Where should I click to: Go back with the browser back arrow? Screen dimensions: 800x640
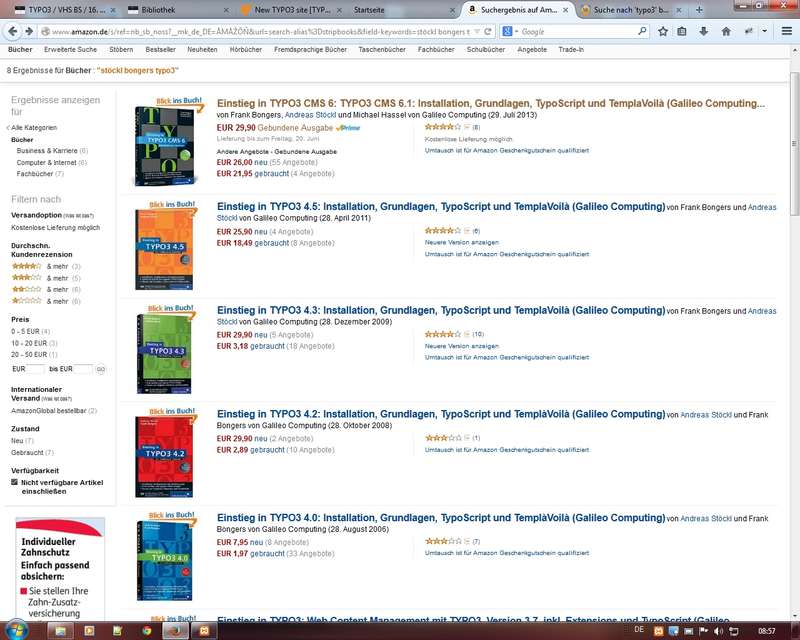point(12,32)
